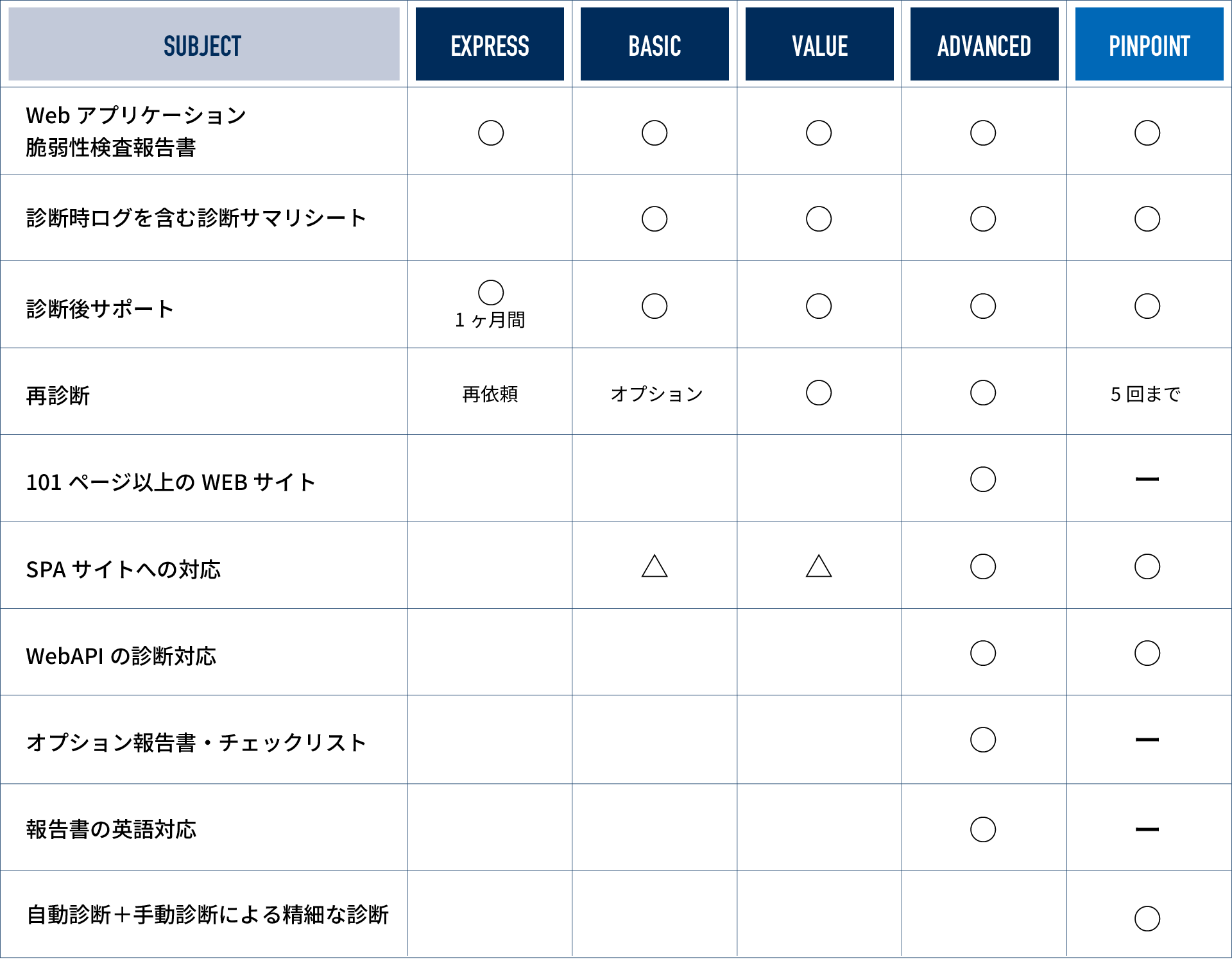Click the PINPOINT circle for 自動診断＋手動診断 row
The width and height of the screenshot is (1232, 959).
tap(1147, 918)
